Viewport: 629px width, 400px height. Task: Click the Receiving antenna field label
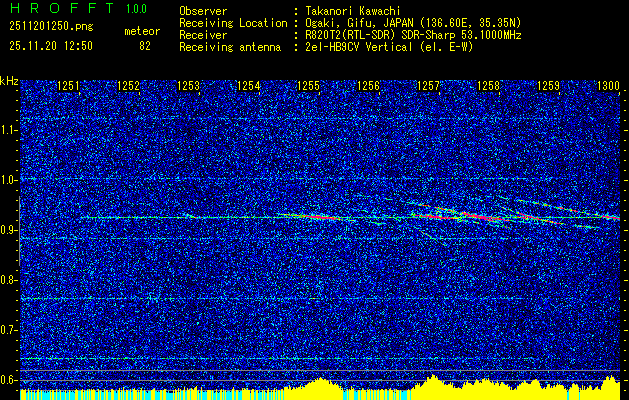point(230,47)
